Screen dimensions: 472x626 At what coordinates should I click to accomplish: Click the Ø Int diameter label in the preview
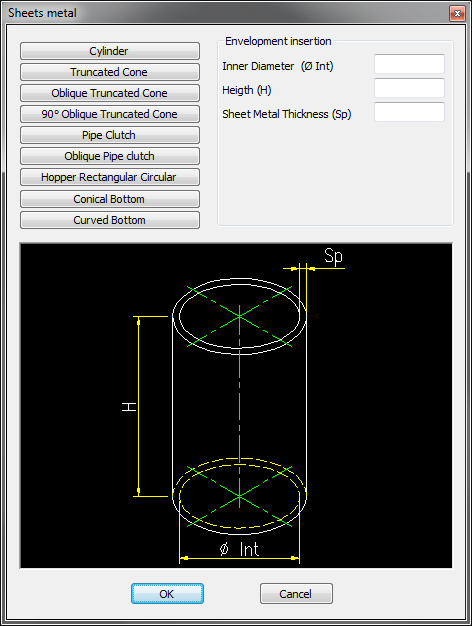click(239, 549)
